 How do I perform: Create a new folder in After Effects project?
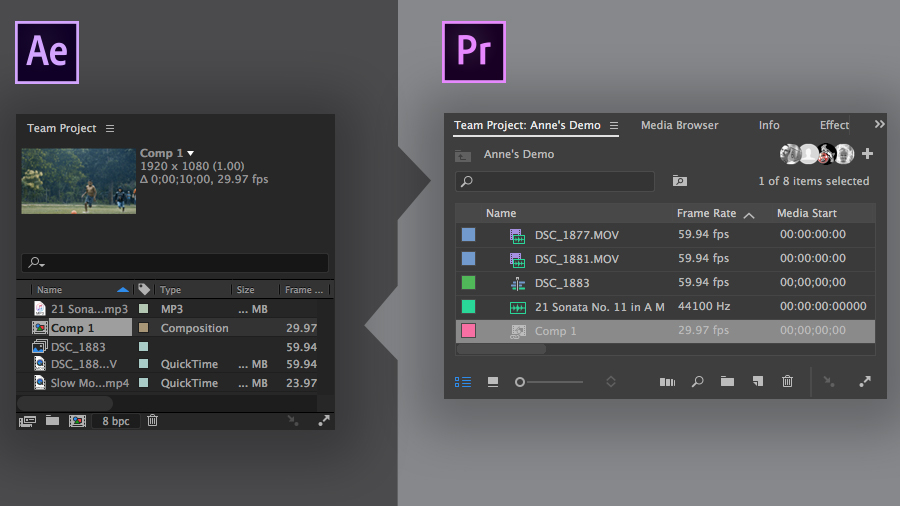(x=52, y=421)
